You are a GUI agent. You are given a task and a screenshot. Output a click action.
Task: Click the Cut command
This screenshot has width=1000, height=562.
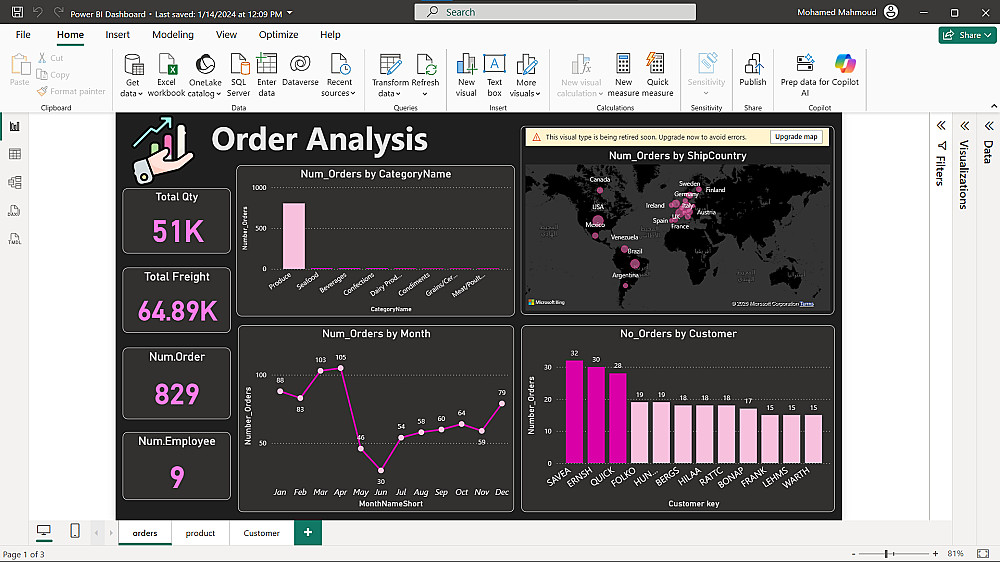[x=50, y=58]
